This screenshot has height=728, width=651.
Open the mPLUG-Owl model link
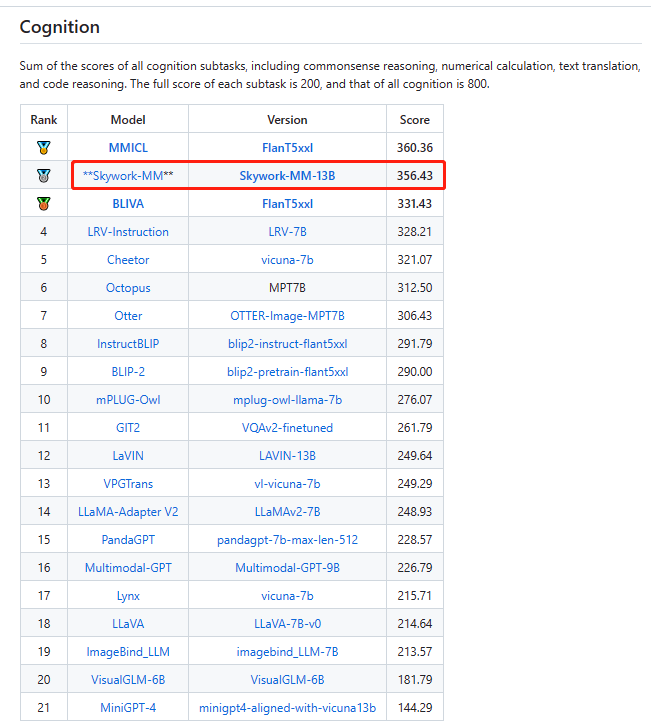point(128,400)
